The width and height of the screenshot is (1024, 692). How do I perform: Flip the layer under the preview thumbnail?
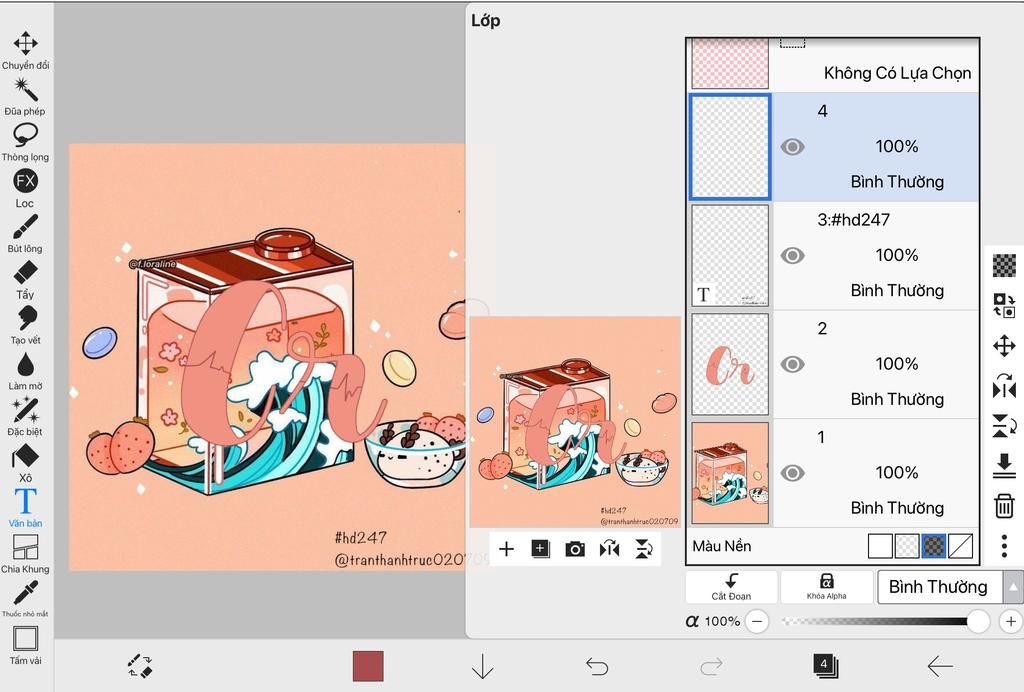pyautogui.click(x=609, y=549)
